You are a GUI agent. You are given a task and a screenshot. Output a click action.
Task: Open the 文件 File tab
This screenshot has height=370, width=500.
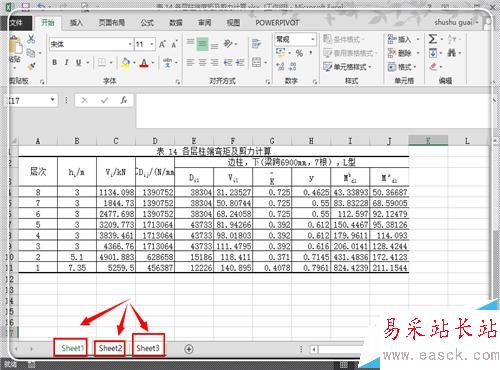17,23
